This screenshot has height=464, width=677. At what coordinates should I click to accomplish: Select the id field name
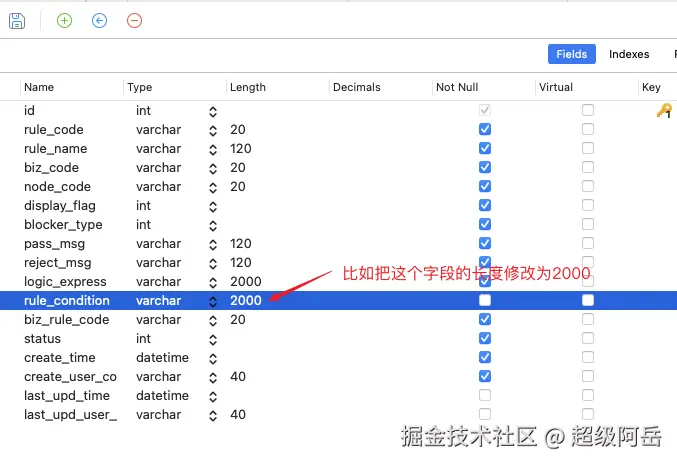pyautogui.click(x=29, y=110)
